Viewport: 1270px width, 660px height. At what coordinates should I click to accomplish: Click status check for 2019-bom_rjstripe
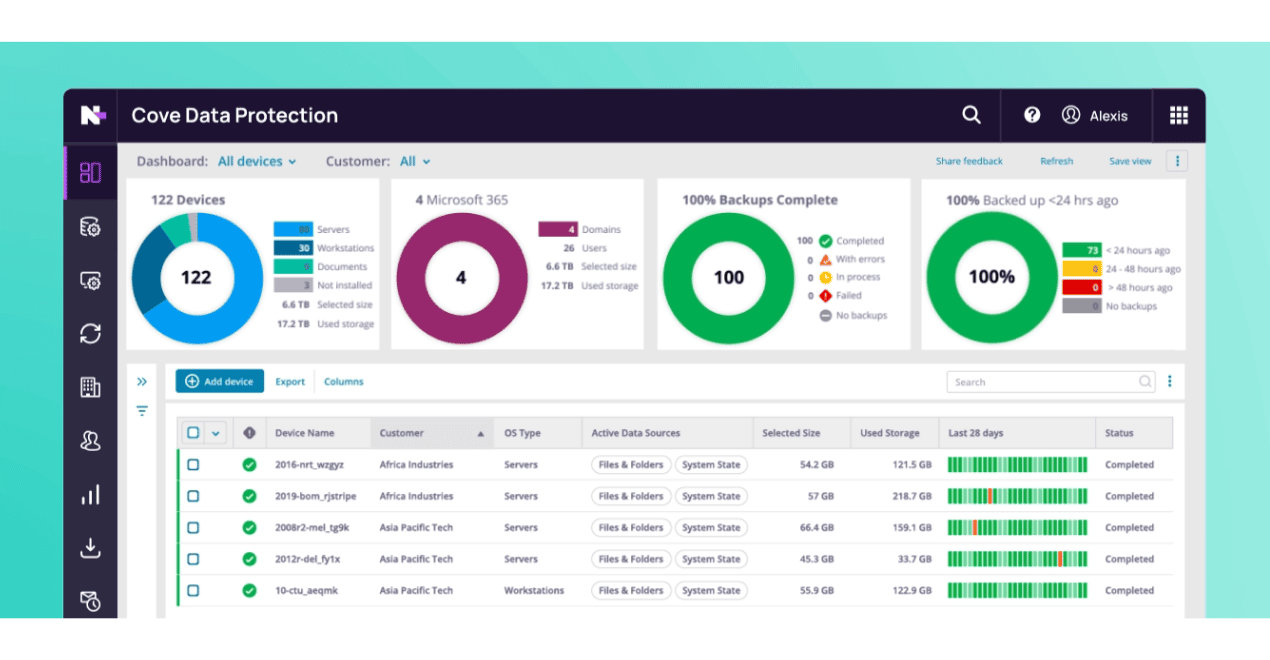point(249,496)
